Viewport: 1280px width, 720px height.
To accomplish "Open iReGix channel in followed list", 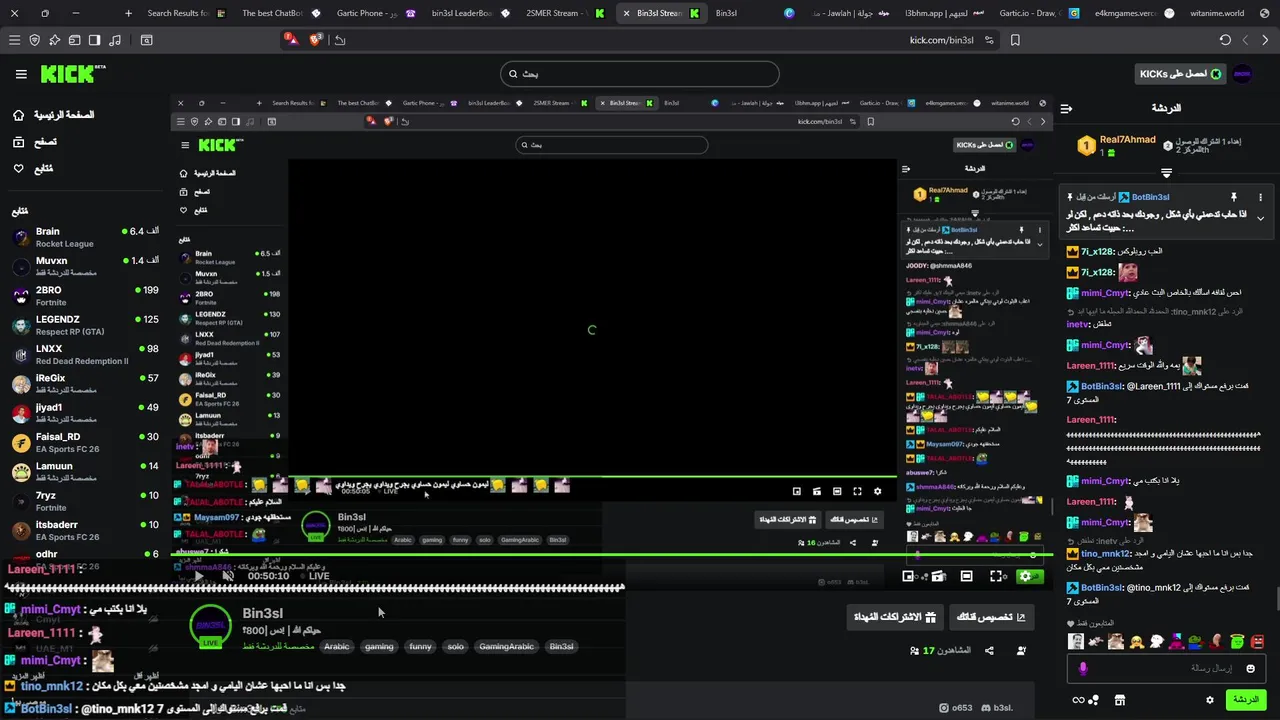I will pyautogui.click(x=85, y=383).
